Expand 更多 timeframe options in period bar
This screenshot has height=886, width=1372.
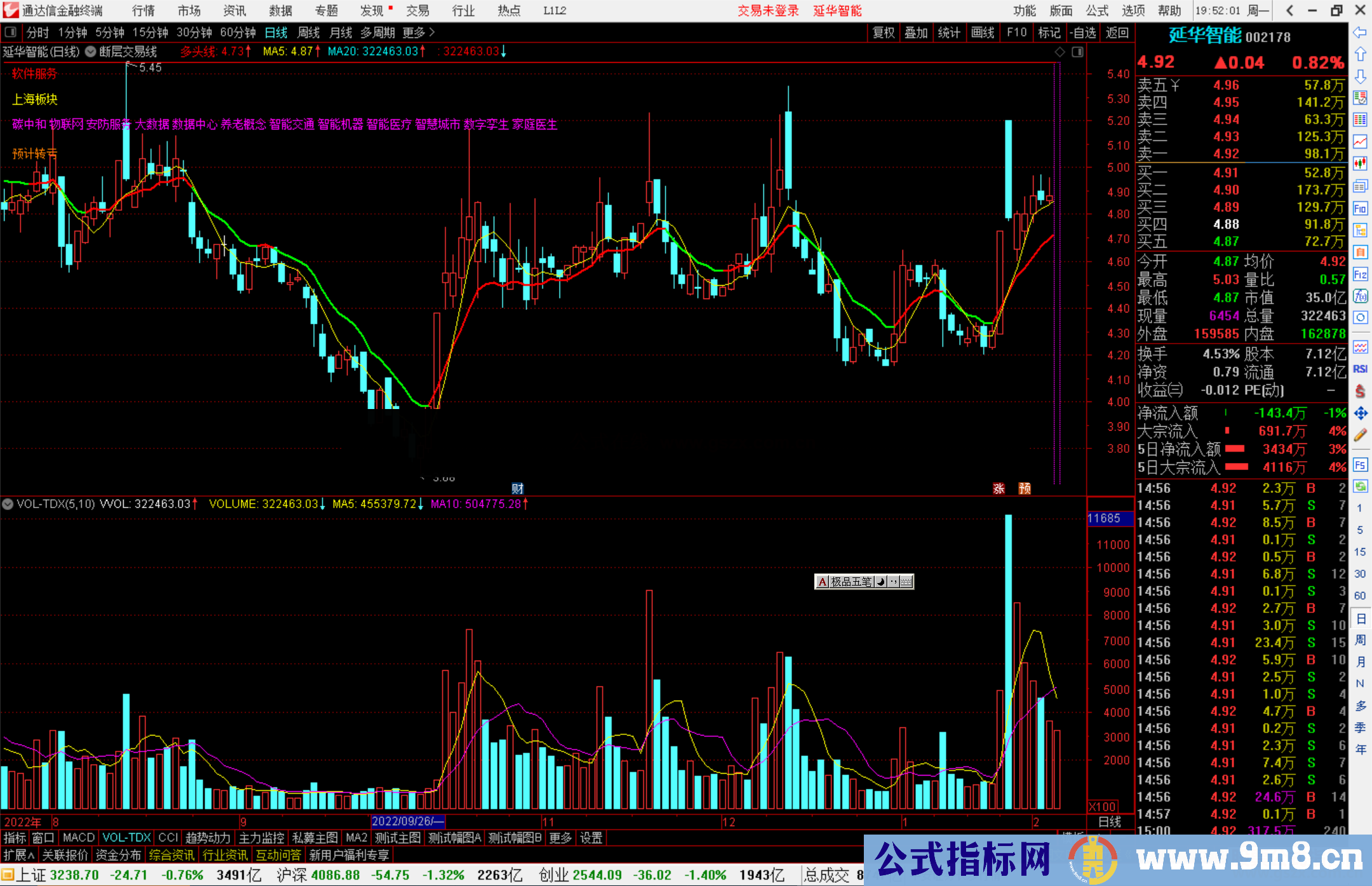point(419,32)
